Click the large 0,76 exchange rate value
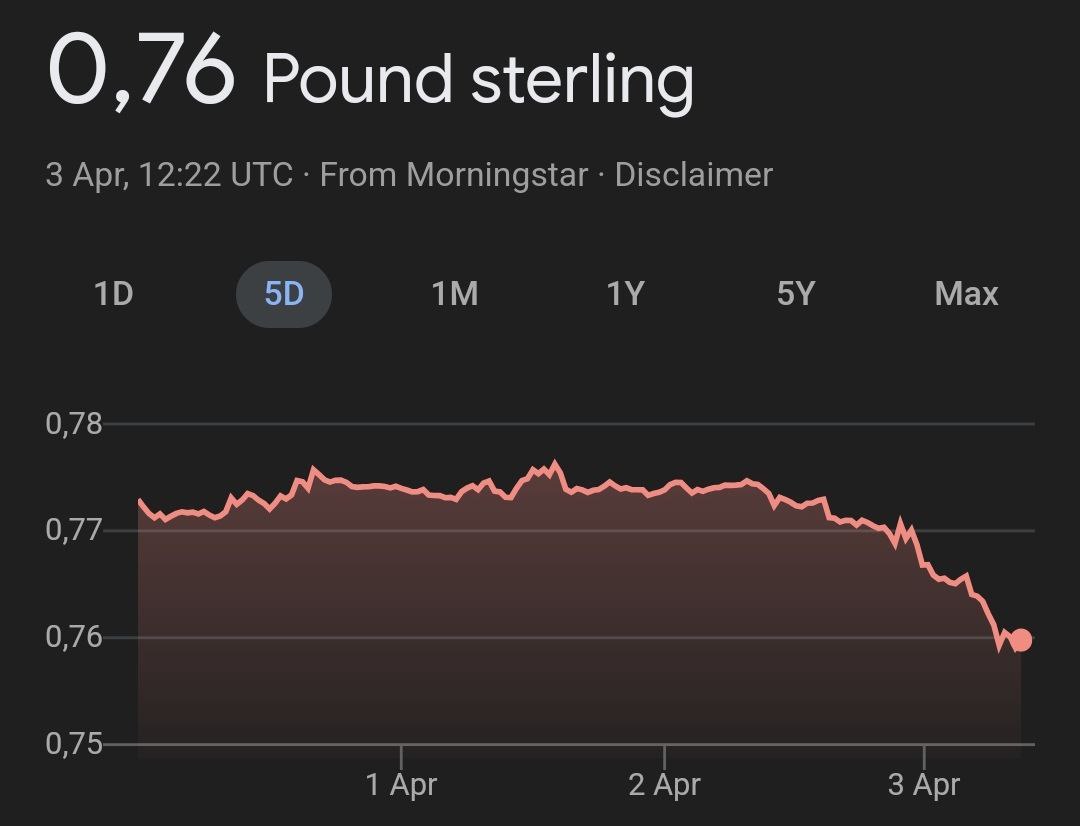This screenshot has width=1080, height=826. (141, 72)
